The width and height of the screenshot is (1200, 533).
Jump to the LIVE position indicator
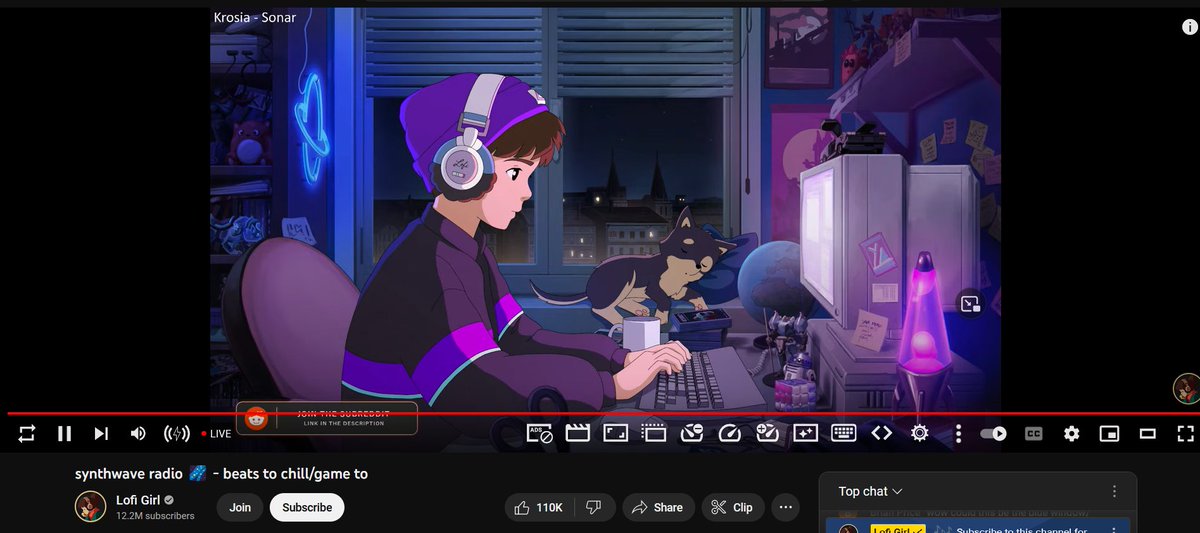[216, 434]
